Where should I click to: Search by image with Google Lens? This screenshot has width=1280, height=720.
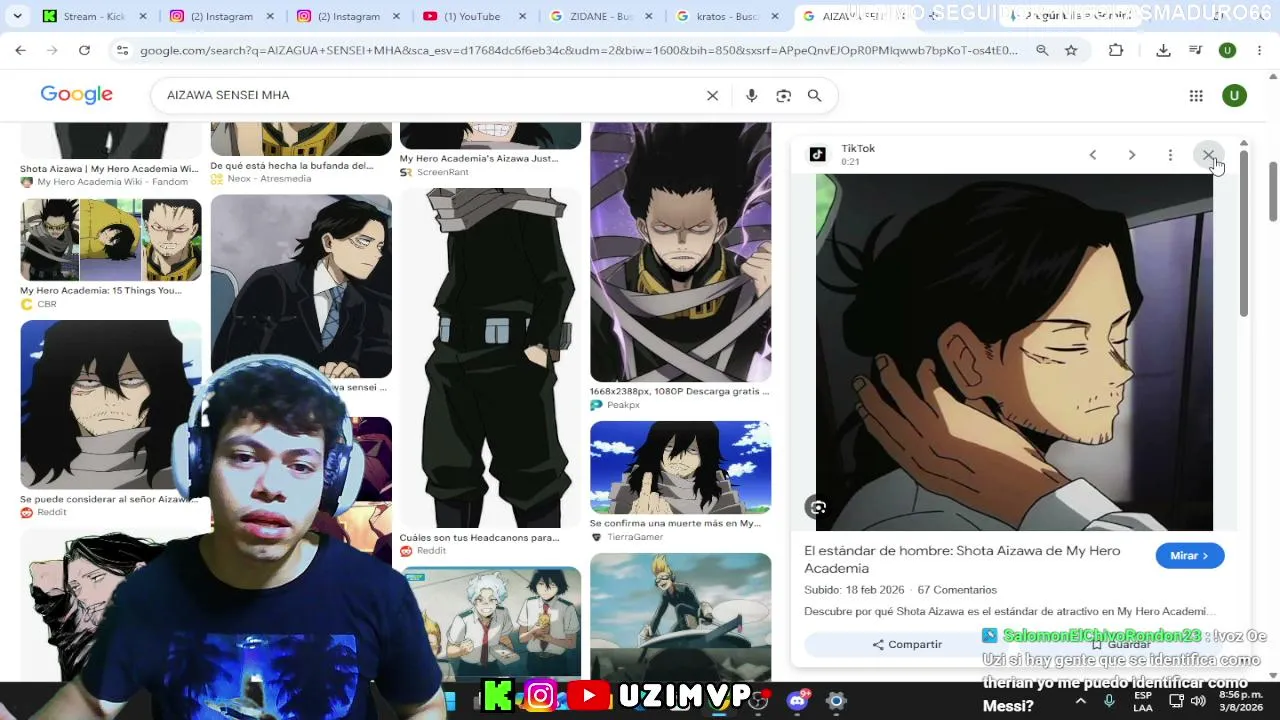point(783,95)
